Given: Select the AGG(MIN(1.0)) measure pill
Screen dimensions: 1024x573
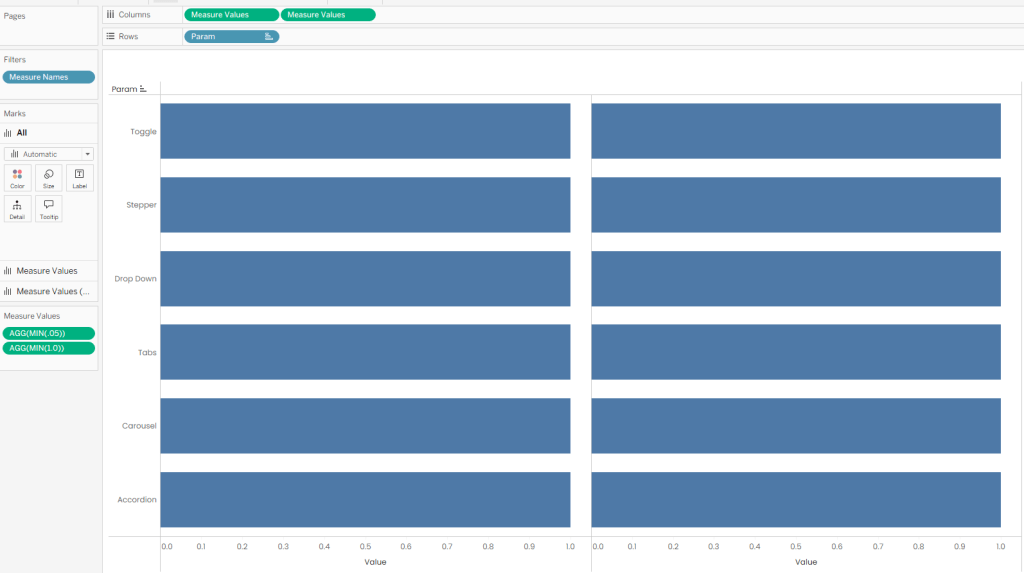Looking at the screenshot, I should [x=49, y=348].
